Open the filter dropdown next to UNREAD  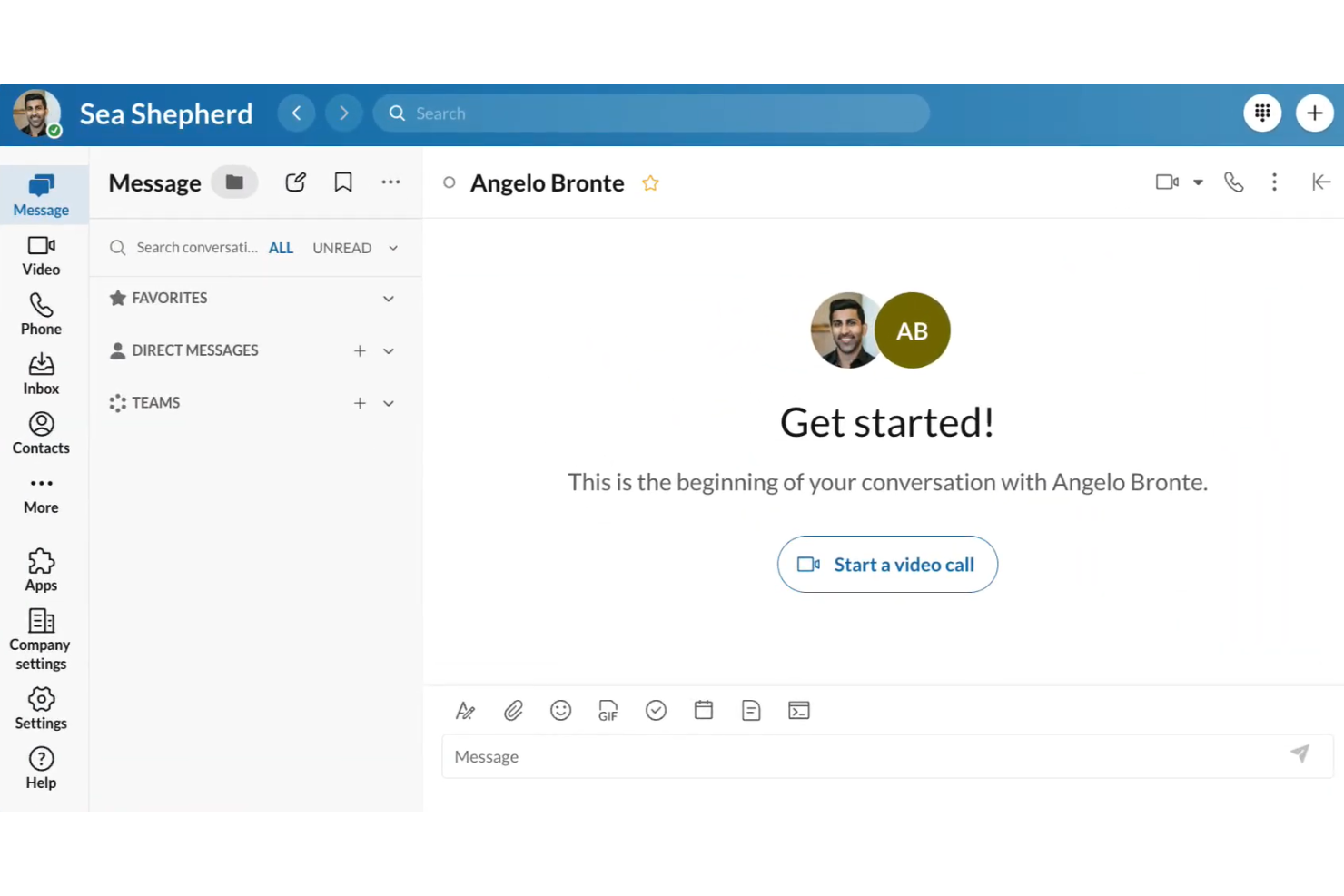pos(393,248)
